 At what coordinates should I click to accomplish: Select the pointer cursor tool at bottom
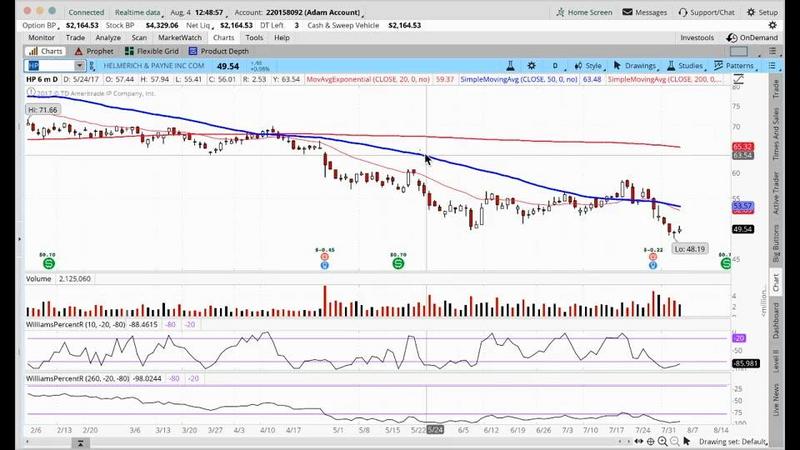point(687,441)
